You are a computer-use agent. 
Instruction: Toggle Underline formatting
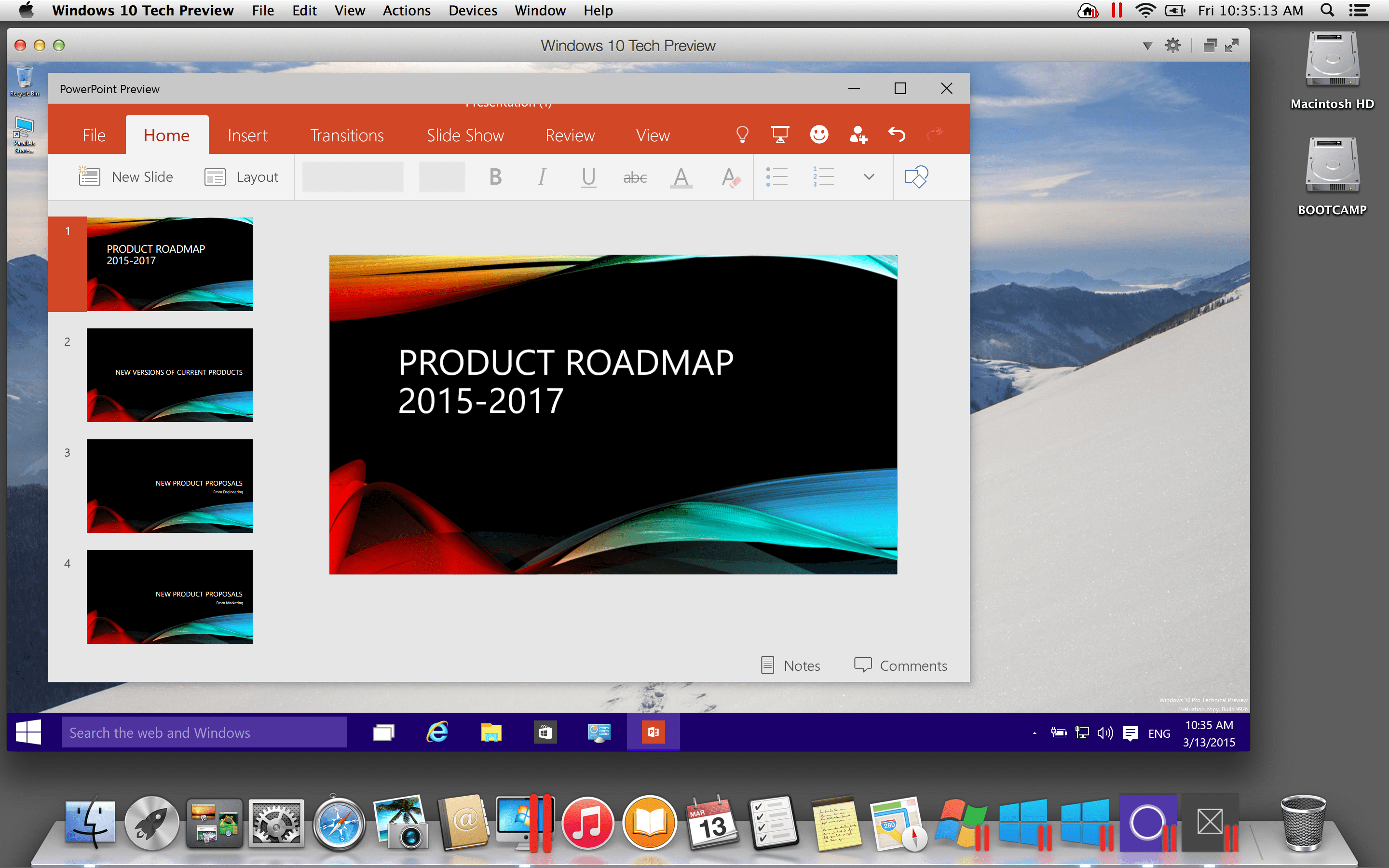click(588, 177)
